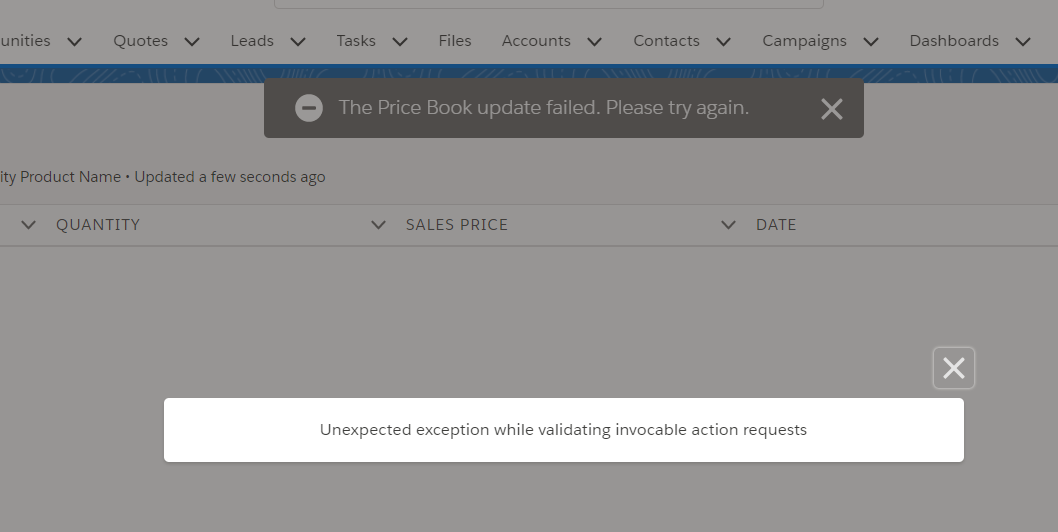The image size is (1058, 532).
Task: Close the exception error modal
Action: pyautogui.click(x=953, y=368)
